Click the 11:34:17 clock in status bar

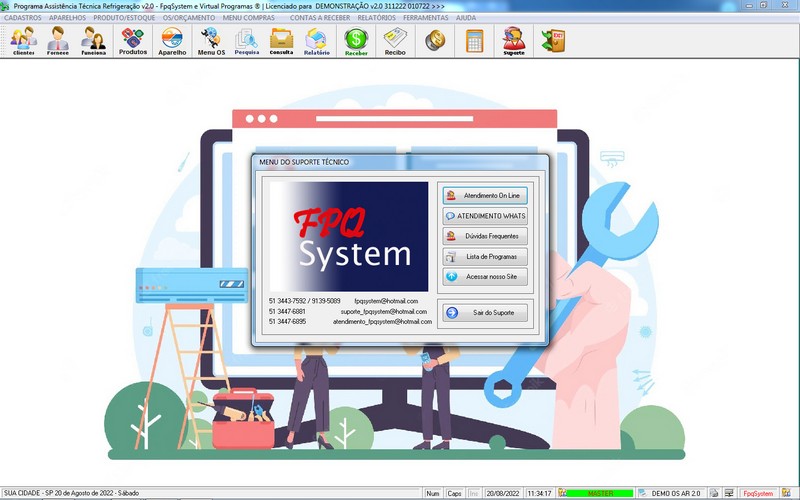[539, 493]
